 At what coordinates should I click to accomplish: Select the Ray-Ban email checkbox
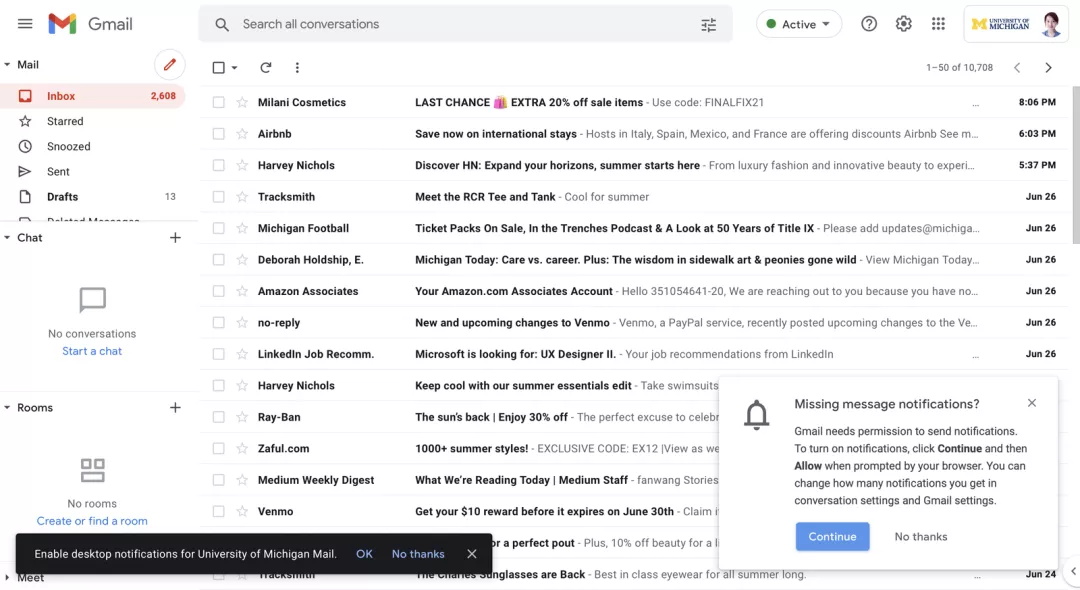(x=218, y=417)
